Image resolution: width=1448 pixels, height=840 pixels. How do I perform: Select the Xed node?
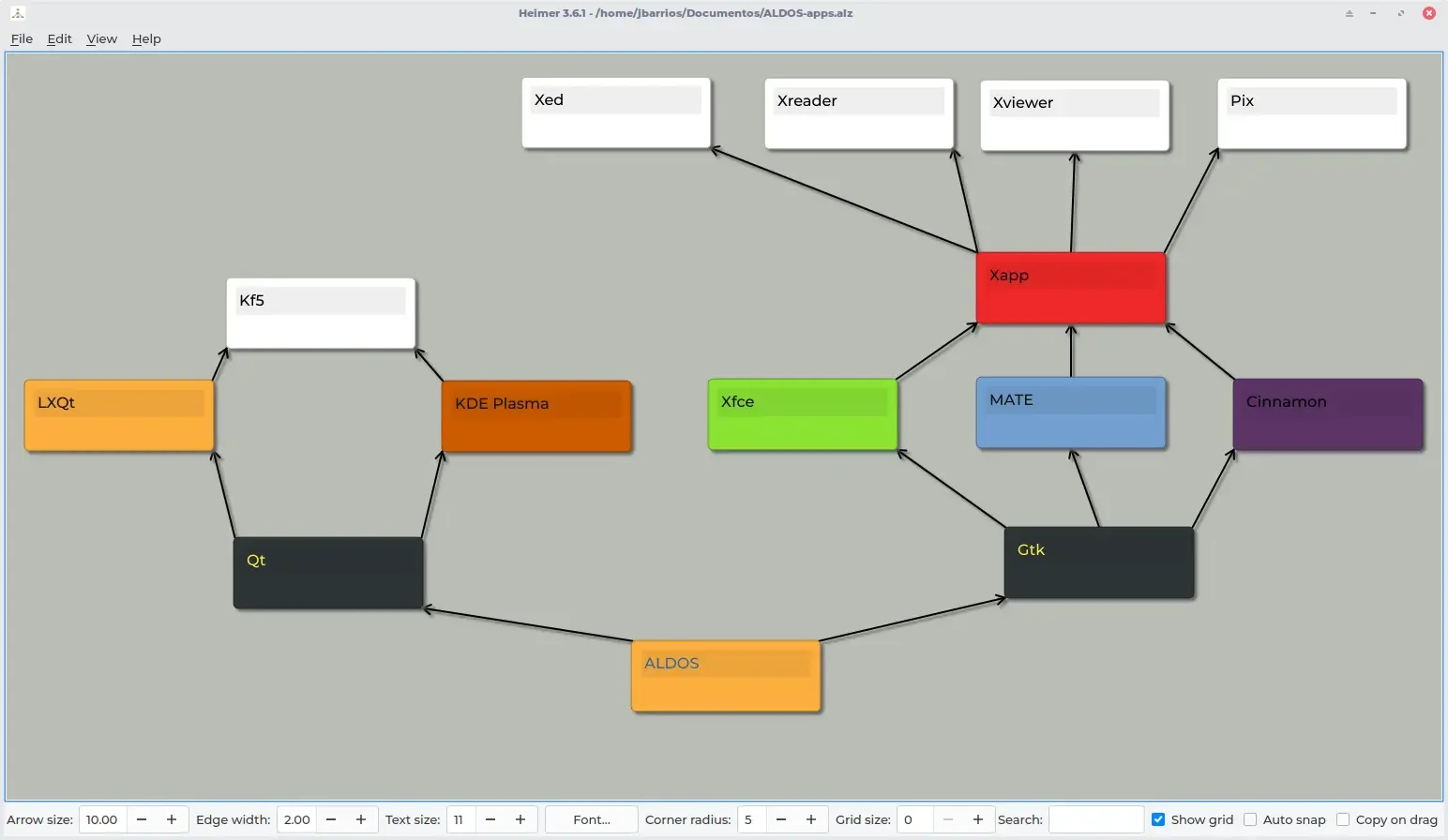click(x=616, y=112)
